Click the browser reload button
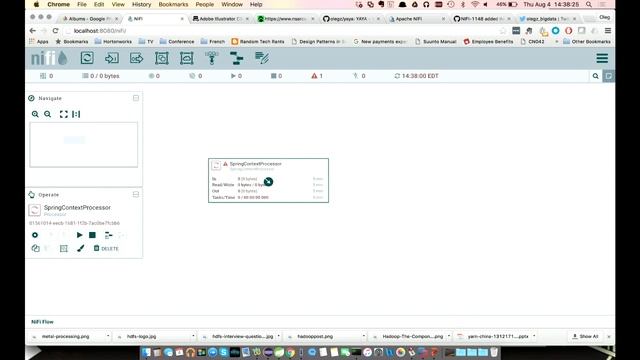This screenshot has width=640, height=360. 55,31
